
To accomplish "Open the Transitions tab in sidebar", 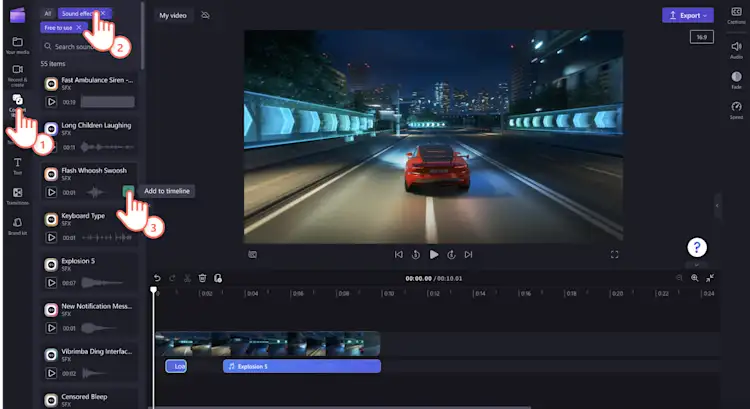I will (18, 196).
